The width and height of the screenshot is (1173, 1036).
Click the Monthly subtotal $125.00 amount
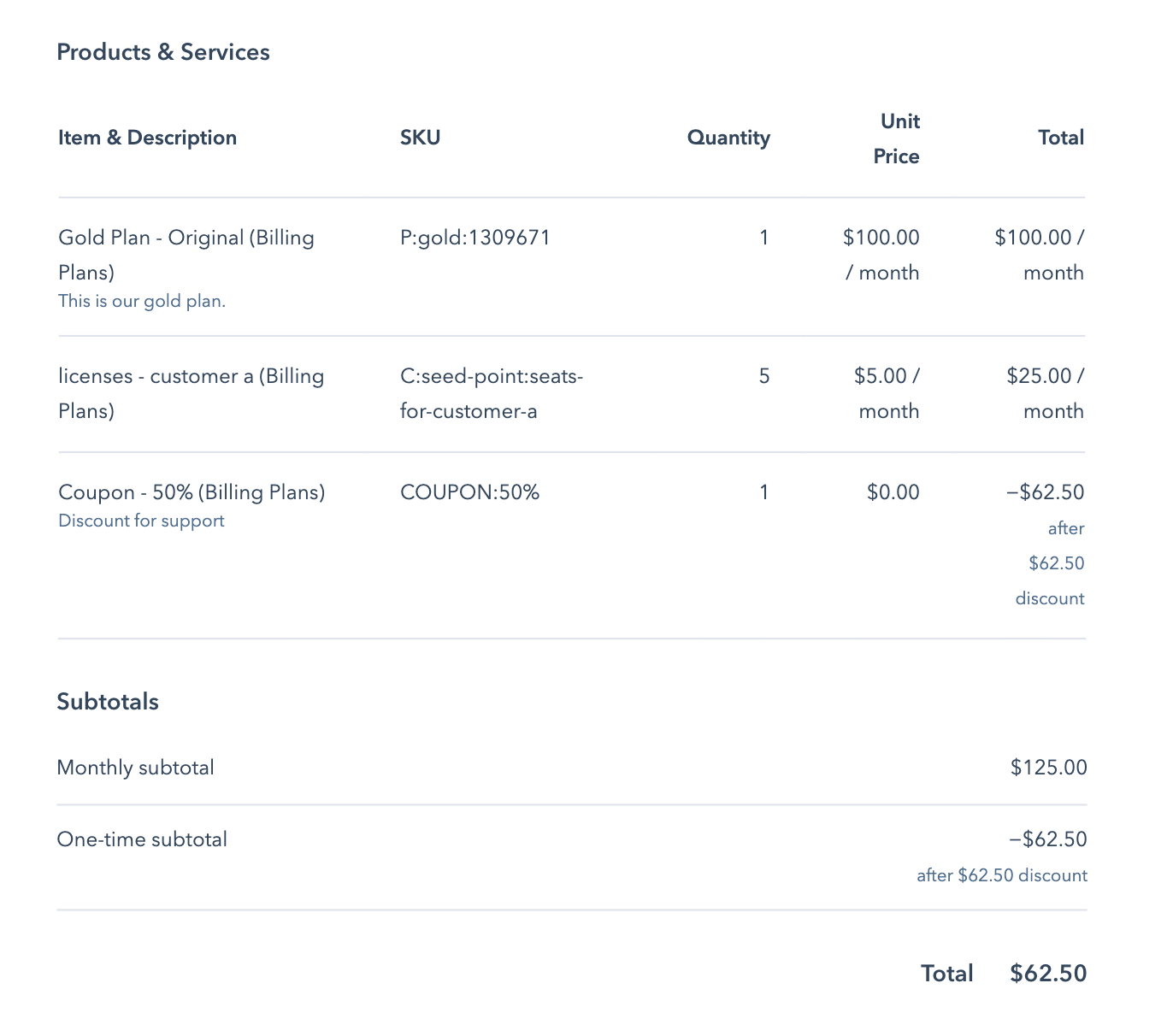1048,768
